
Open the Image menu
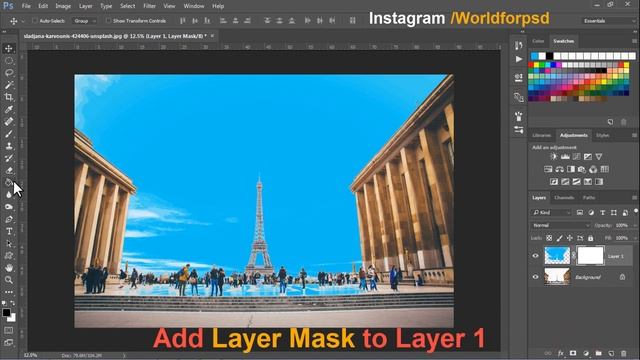pyautogui.click(x=63, y=6)
